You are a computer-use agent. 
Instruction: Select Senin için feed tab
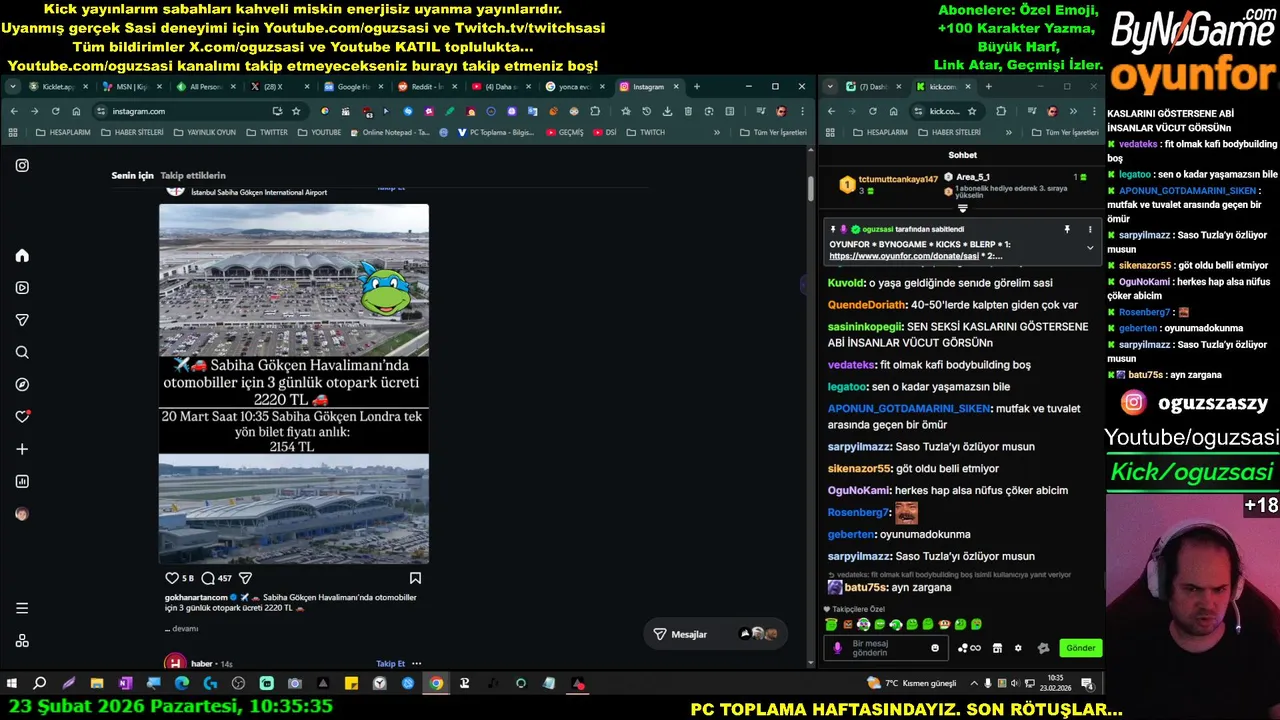(x=132, y=175)
